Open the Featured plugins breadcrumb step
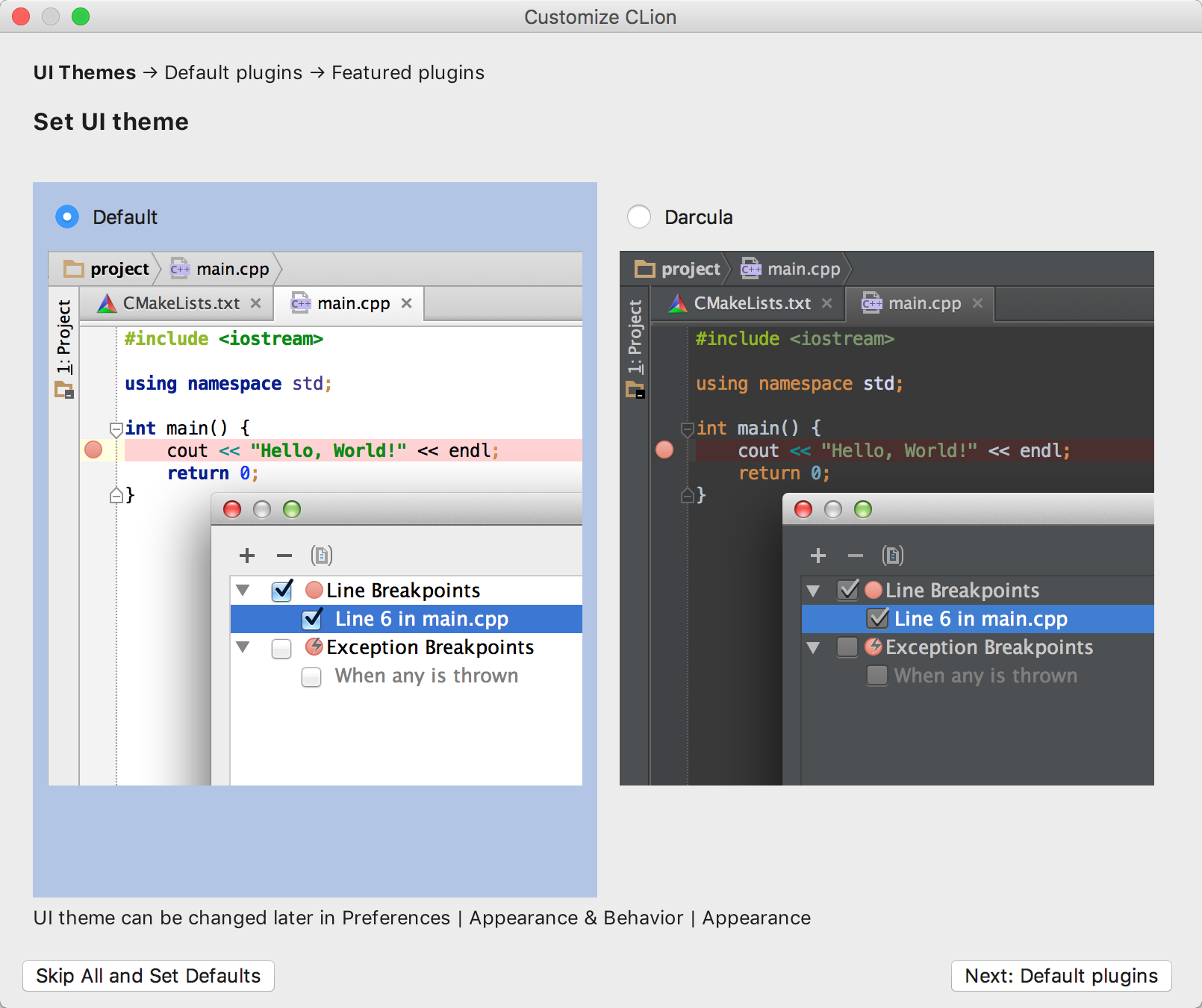 click(408, 72)
